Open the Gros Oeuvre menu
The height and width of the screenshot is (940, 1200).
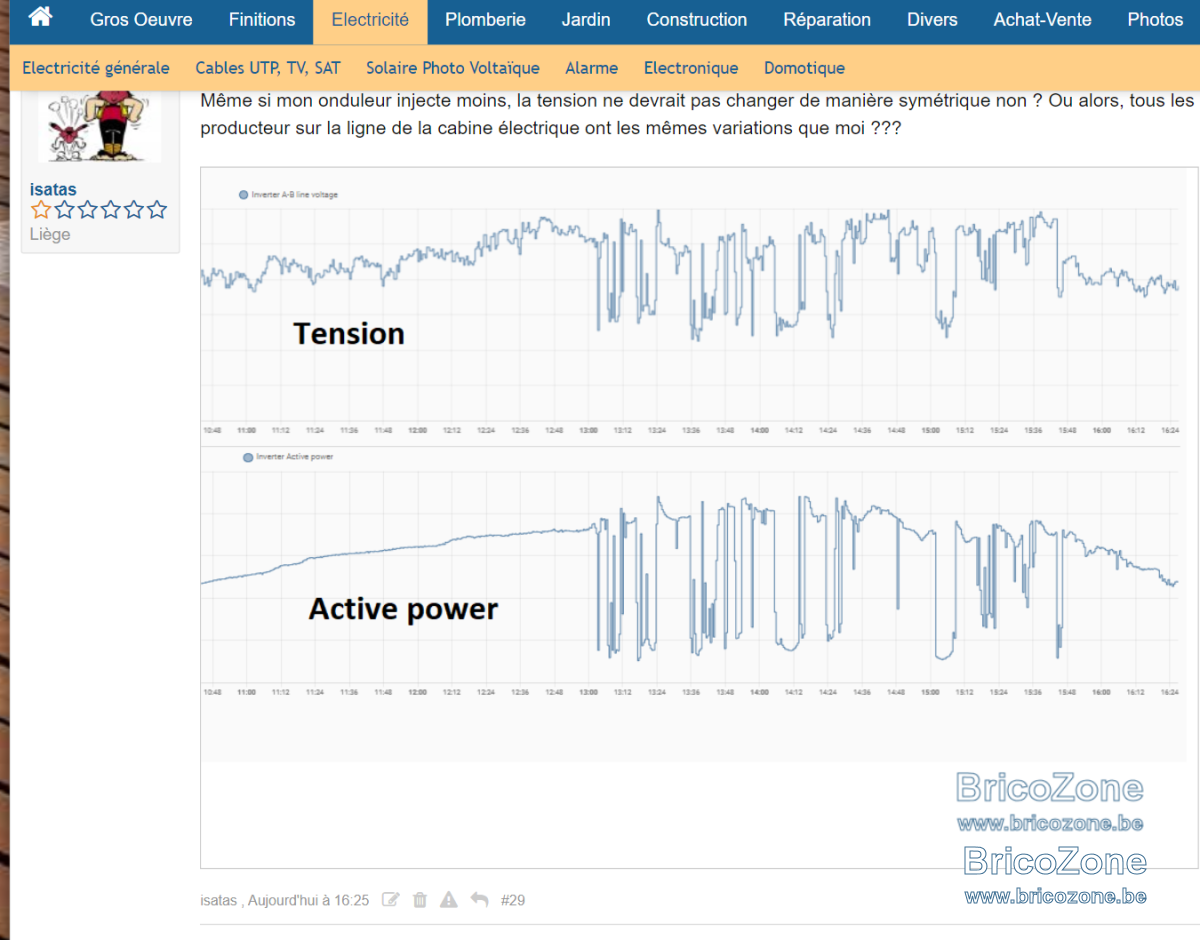(x=141, y=20)
